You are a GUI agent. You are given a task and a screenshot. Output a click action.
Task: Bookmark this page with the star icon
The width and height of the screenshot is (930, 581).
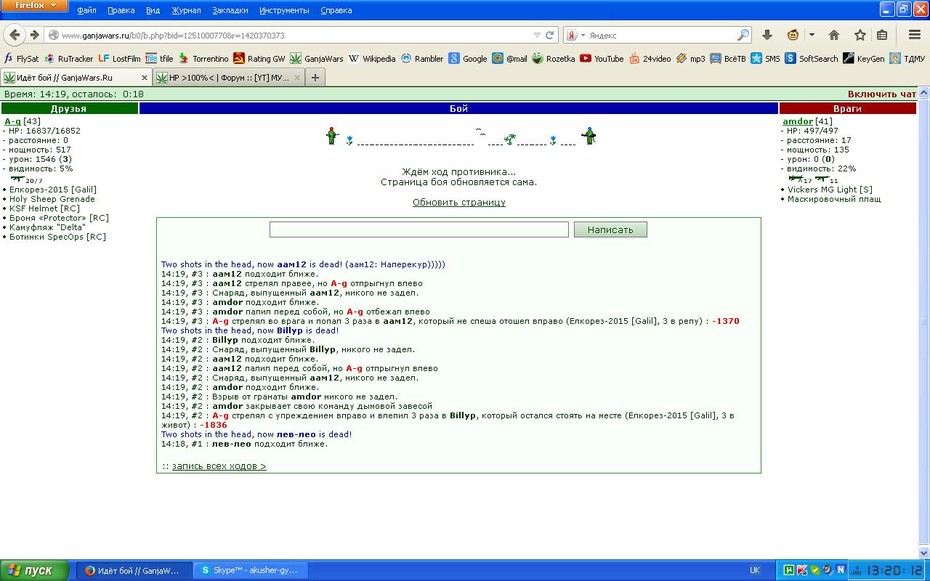click(x=860, y=35)
